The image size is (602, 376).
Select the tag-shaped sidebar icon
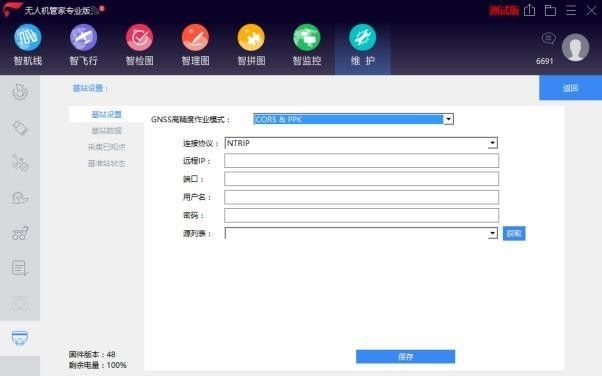pos(20,128)
